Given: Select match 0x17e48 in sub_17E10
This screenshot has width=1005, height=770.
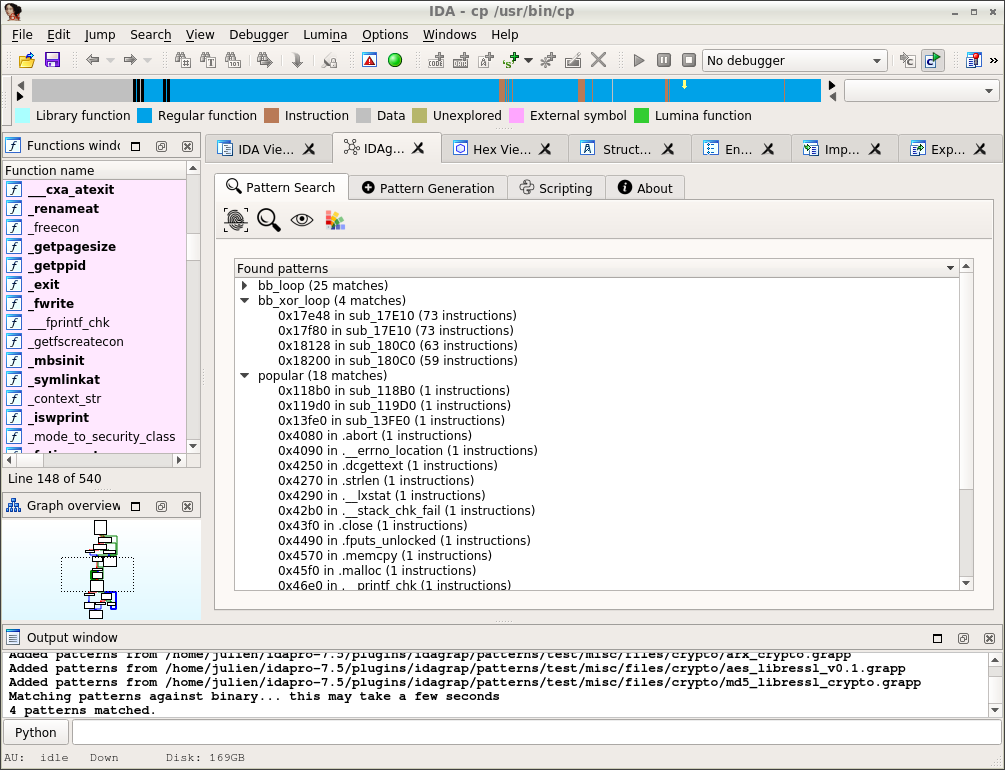Looking at the screenshot, I should pyautogui.click(x=396, y=316).
